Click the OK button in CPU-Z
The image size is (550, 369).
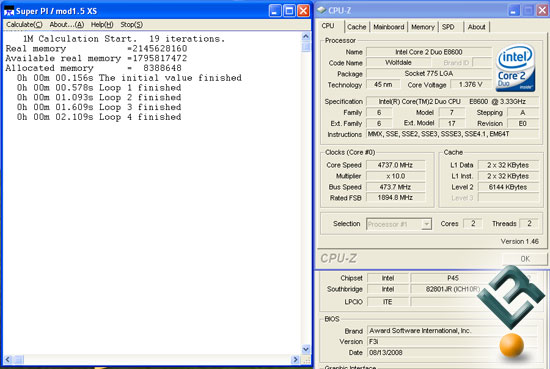(x=525, y=259)
